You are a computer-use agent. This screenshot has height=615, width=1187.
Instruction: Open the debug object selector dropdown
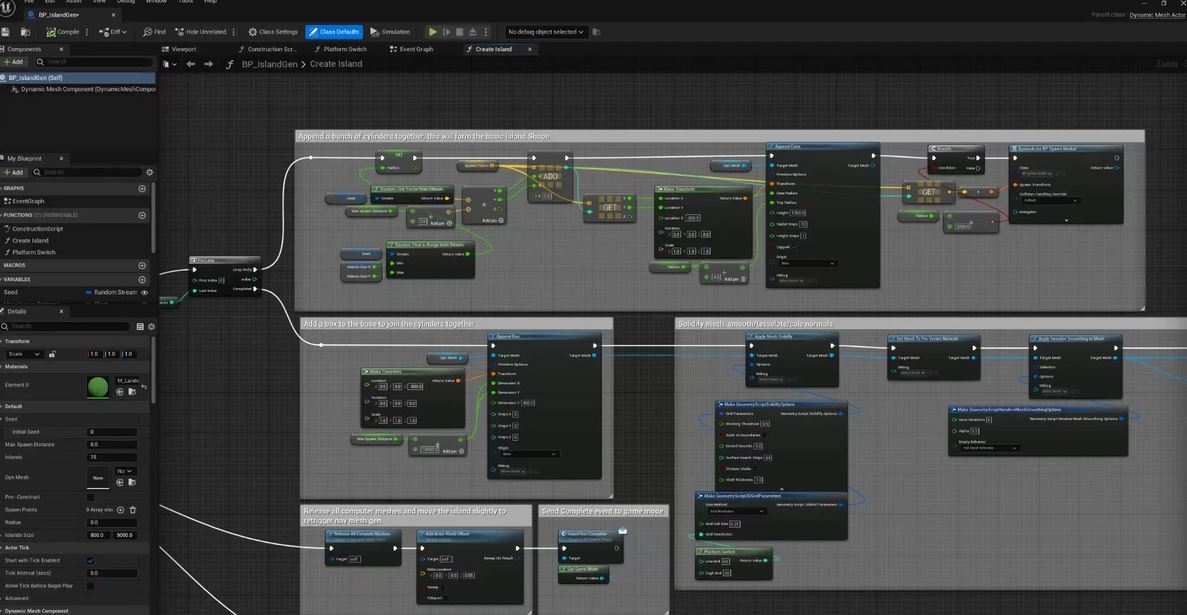[x=545, y=32]
